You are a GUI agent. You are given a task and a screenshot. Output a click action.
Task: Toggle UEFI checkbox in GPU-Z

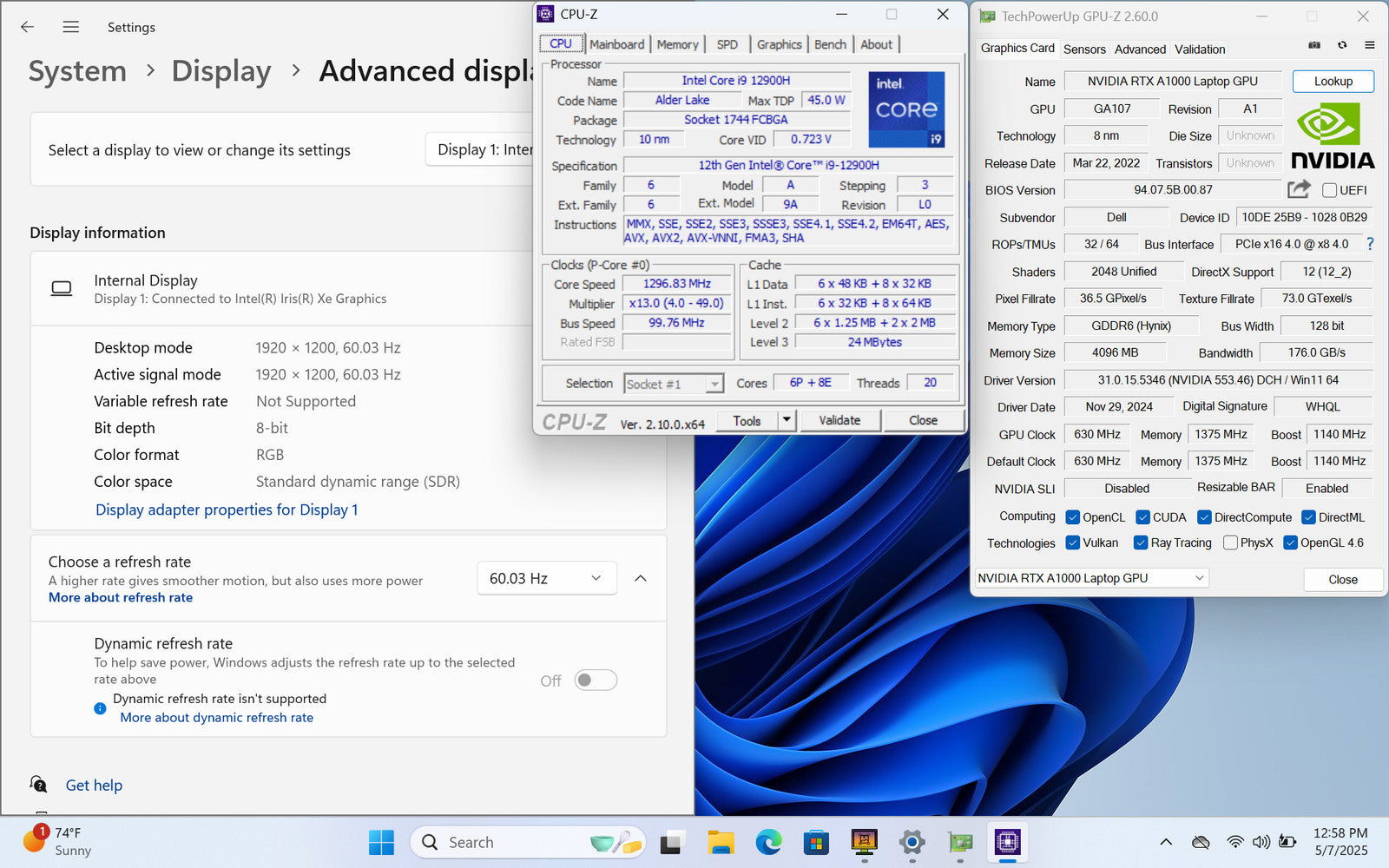point(1329,190)
